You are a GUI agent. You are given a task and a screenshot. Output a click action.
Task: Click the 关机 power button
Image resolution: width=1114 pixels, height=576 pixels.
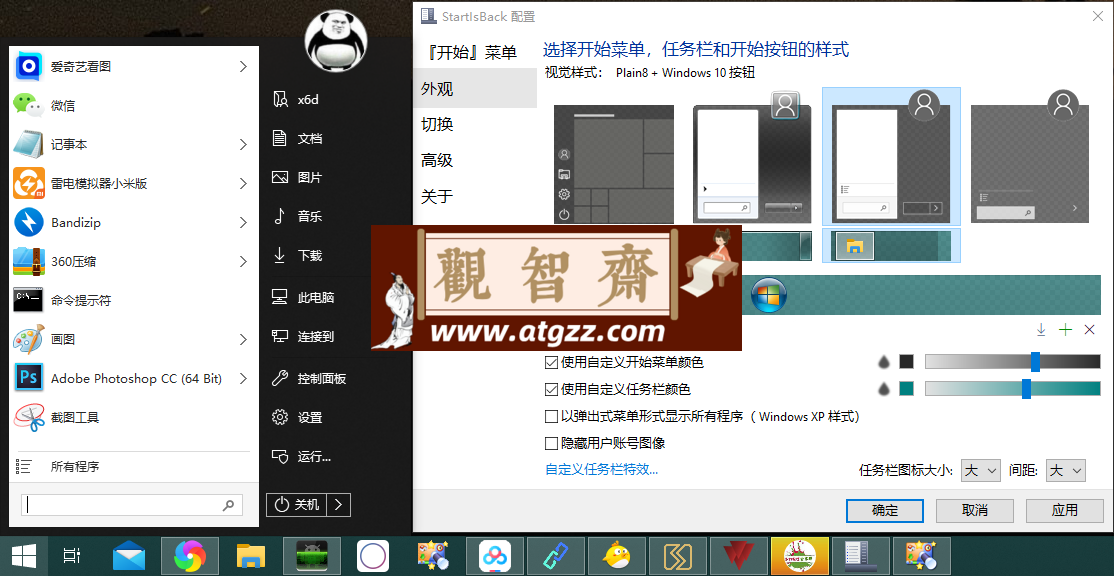pos(297,505)
